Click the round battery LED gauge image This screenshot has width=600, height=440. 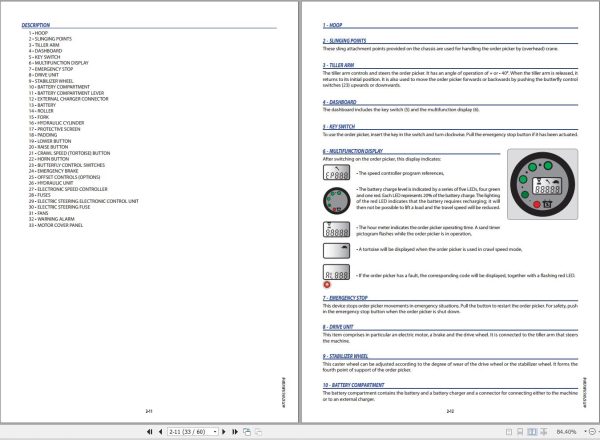point(337,200)
